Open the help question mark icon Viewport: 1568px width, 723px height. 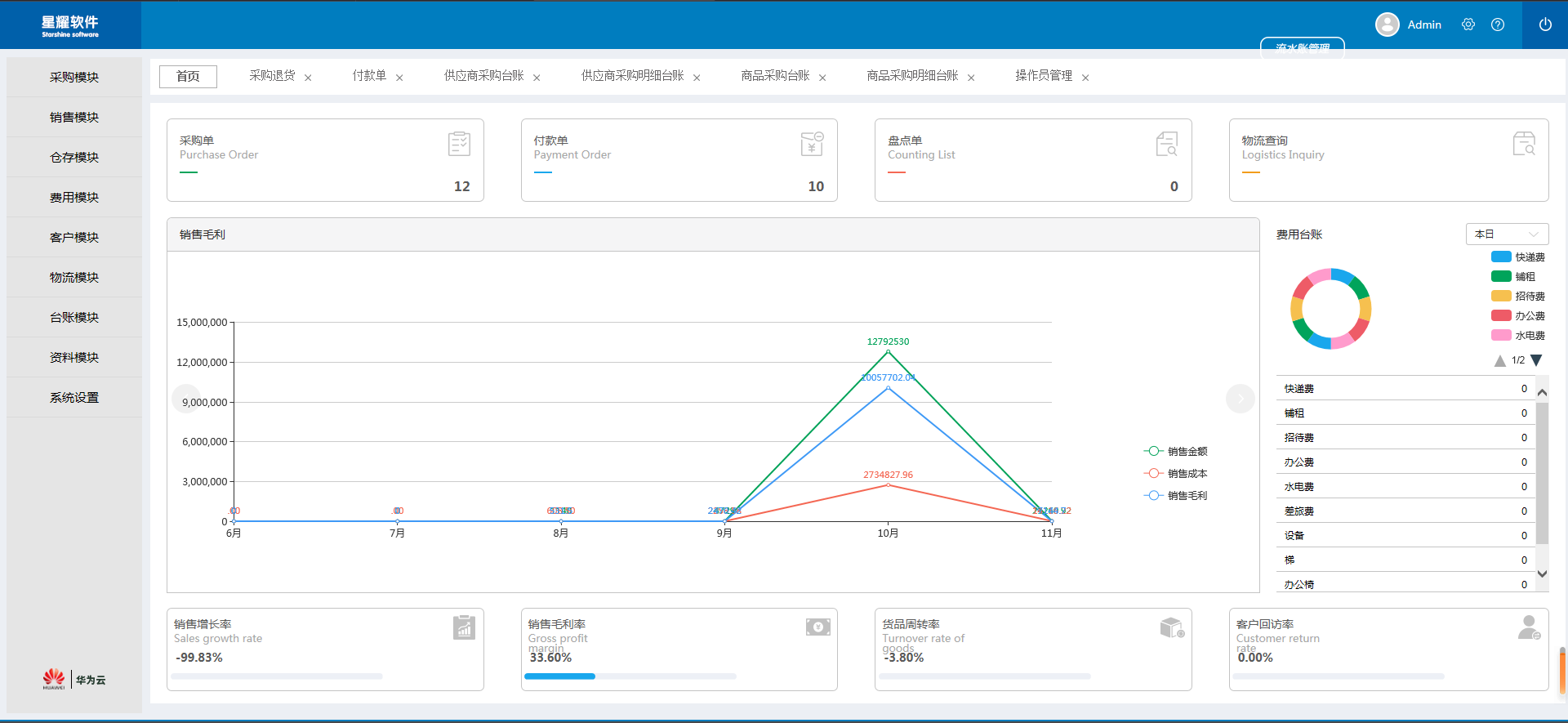pos(1498,25)
